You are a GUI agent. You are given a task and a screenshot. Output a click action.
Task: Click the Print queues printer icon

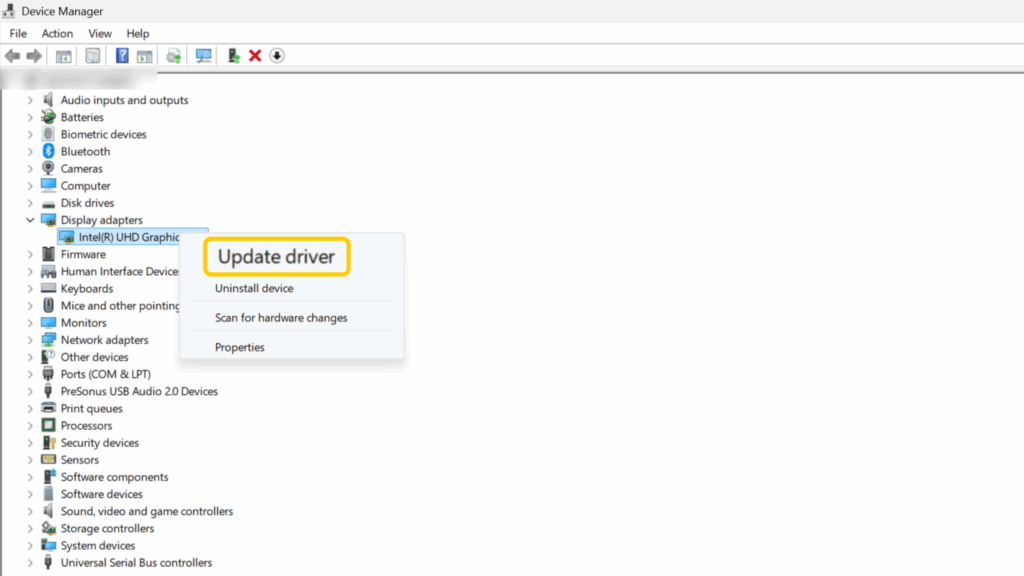(x=48, y=408)
